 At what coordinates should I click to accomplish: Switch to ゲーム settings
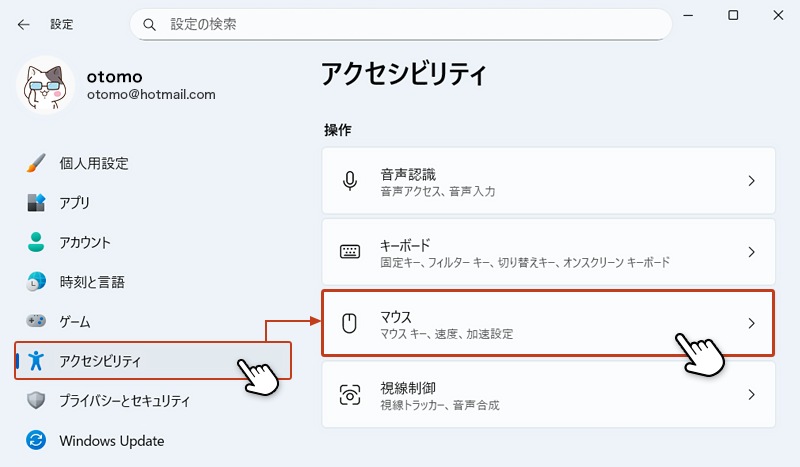(153, 322)
